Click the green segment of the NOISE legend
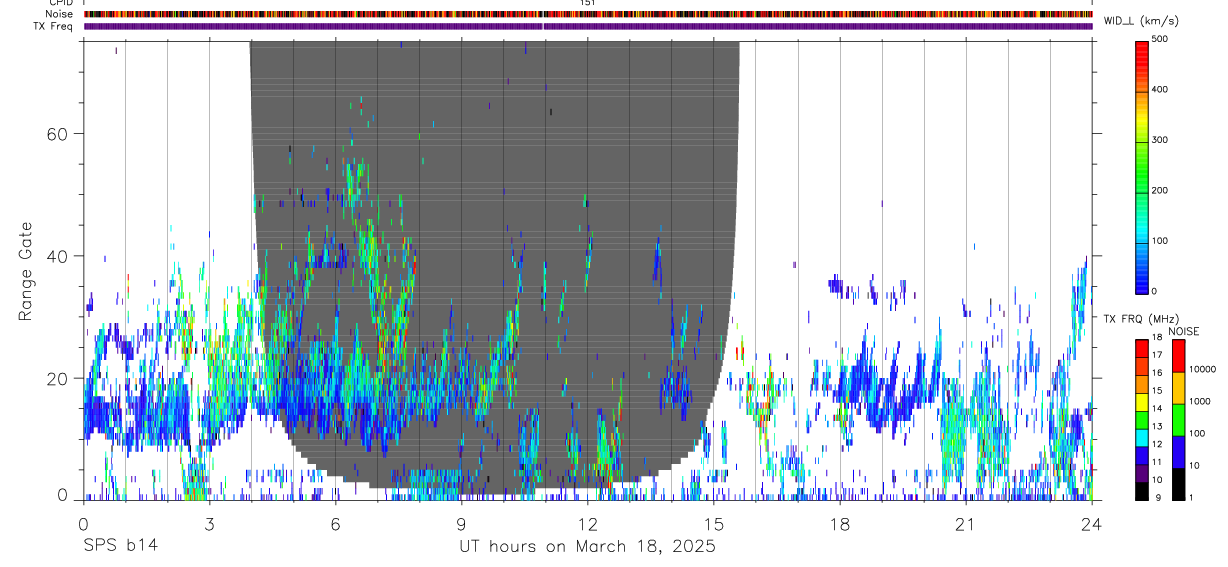 coord(1178,420)
